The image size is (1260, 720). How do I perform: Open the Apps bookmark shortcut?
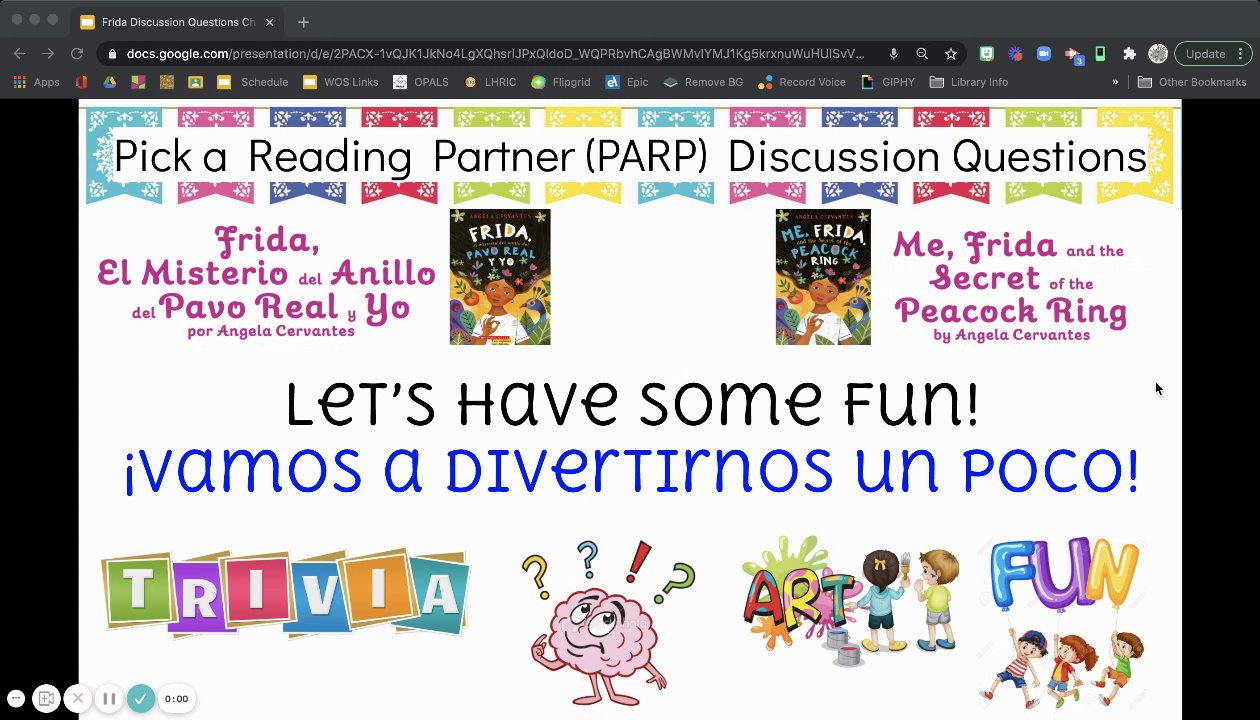coord(37,82)
